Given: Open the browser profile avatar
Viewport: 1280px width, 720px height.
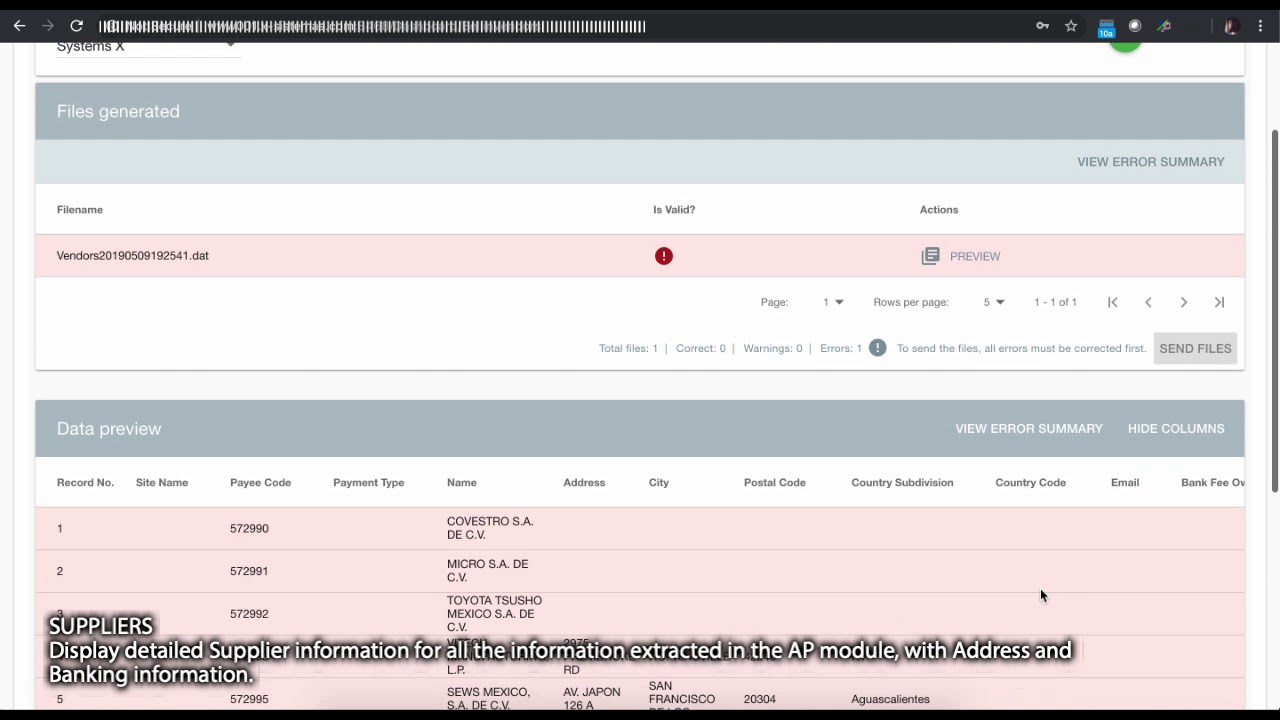Looking at the screenshot, I should tap(1231, 26).
